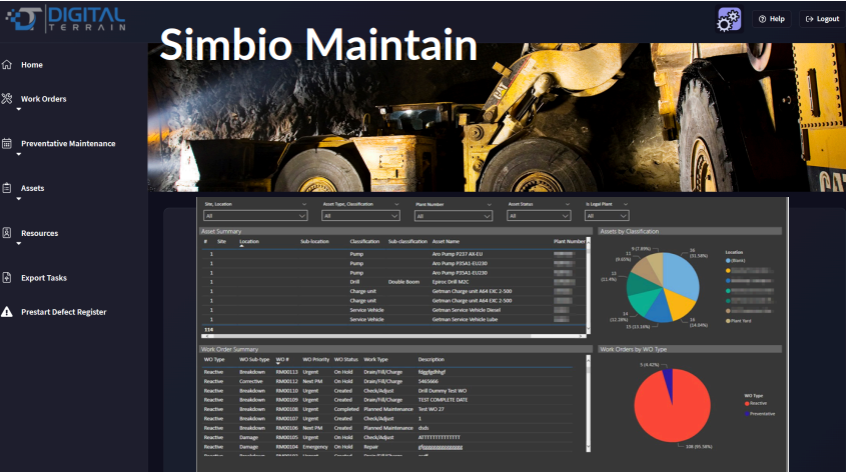Open the gears settings icon in header

click(729, 19)
